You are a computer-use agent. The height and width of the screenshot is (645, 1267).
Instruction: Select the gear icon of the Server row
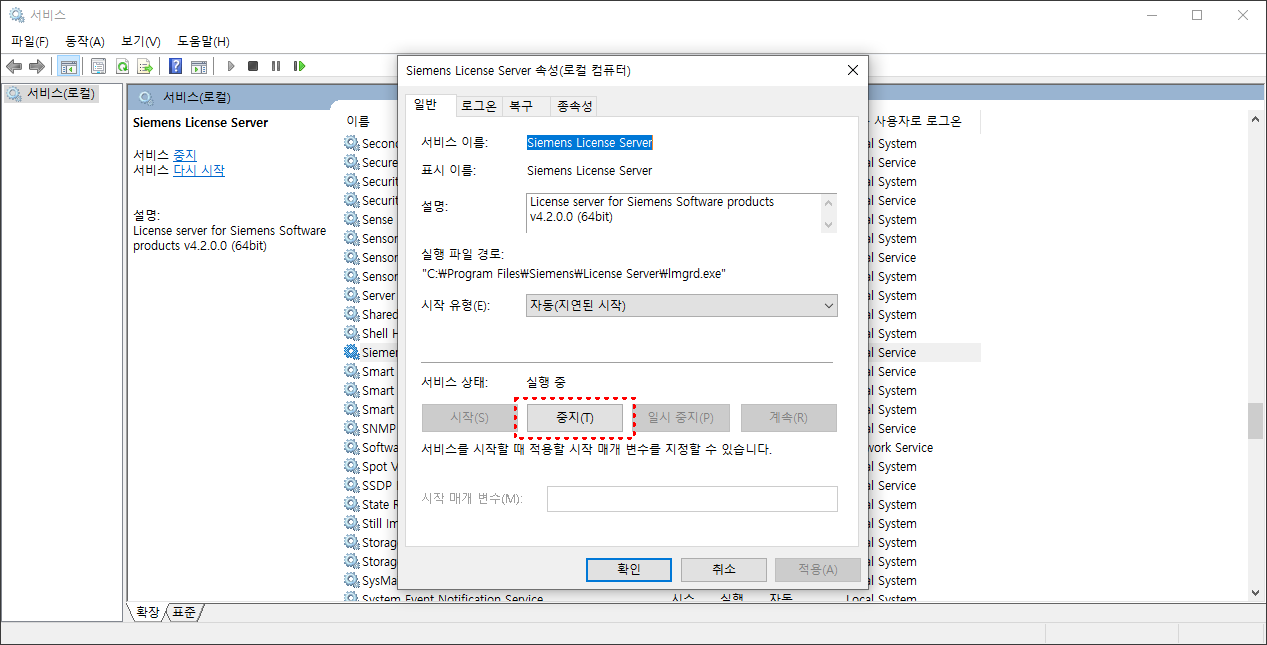click(x=351, y=295)
